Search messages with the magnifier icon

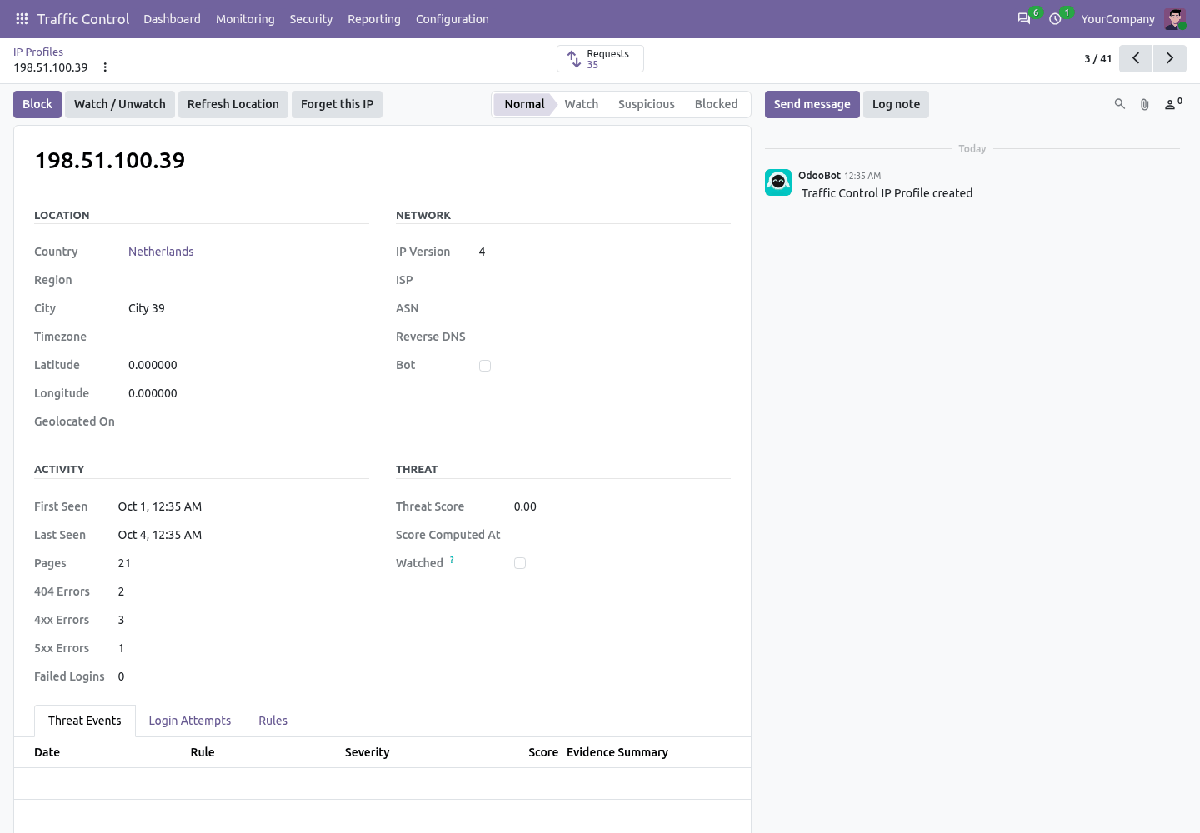1120,104
